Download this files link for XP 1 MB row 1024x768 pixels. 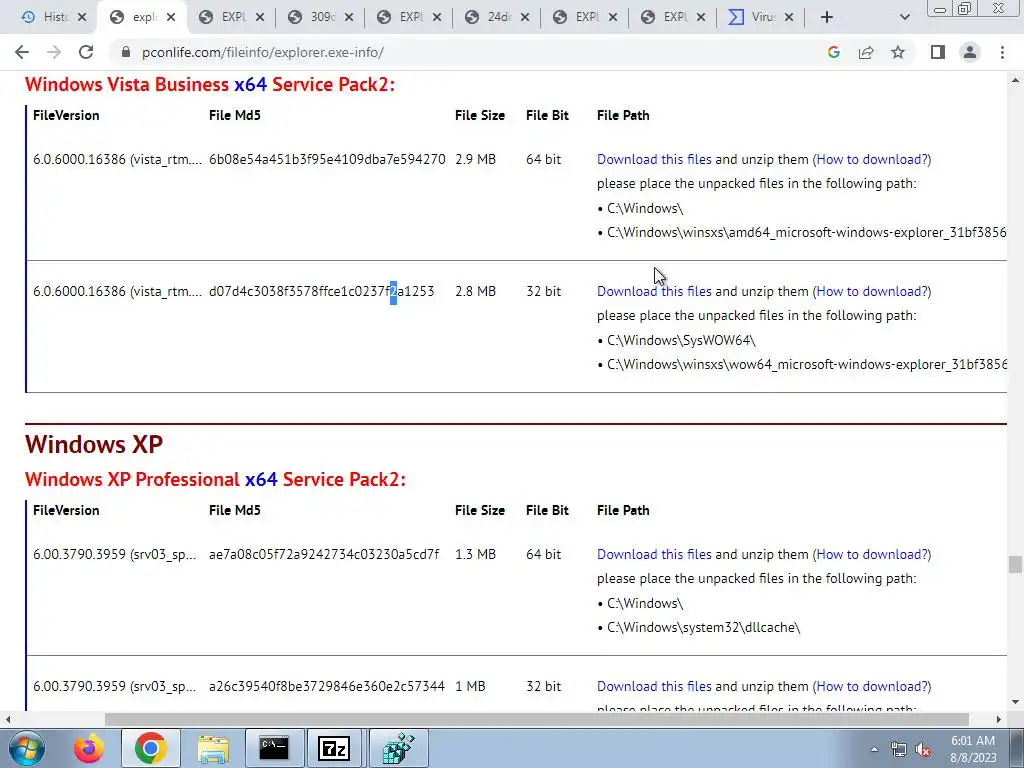tap(654, 686)
